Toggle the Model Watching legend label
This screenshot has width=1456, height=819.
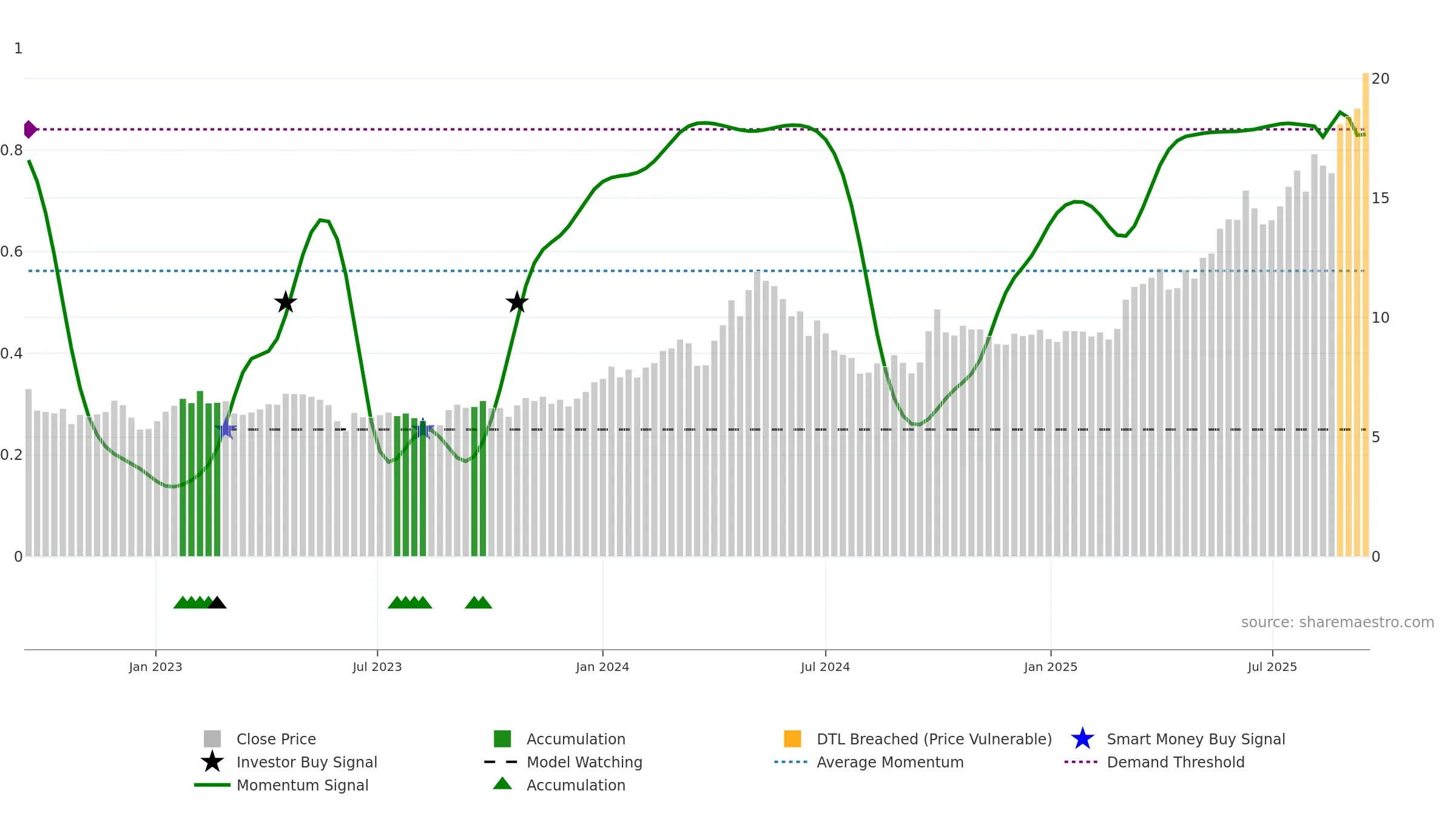coord(584,762)
